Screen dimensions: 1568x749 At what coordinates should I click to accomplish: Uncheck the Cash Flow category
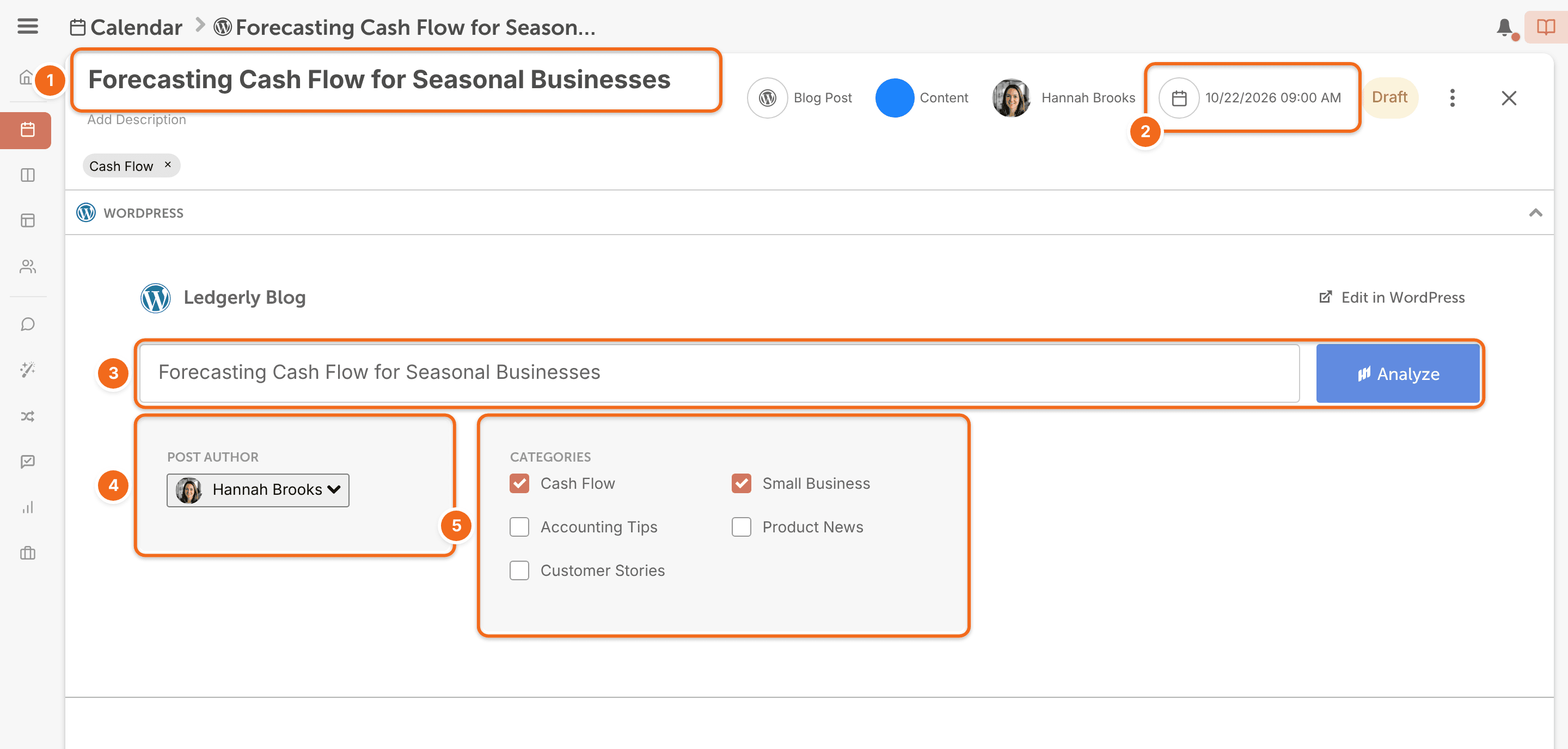(x=519, y=484)
